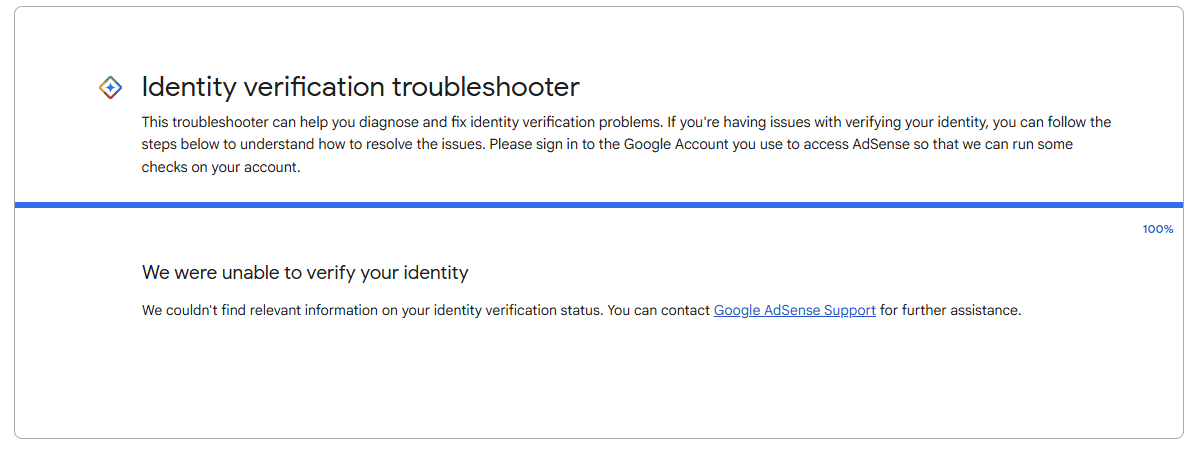Click the blue progress bar

[599, 204]
